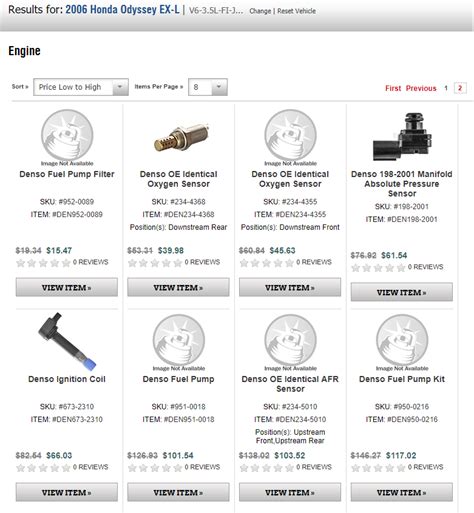Click the sale price $117.02
Screen dimensions: 474x513
pyautogui.click(x=401, y=455)
